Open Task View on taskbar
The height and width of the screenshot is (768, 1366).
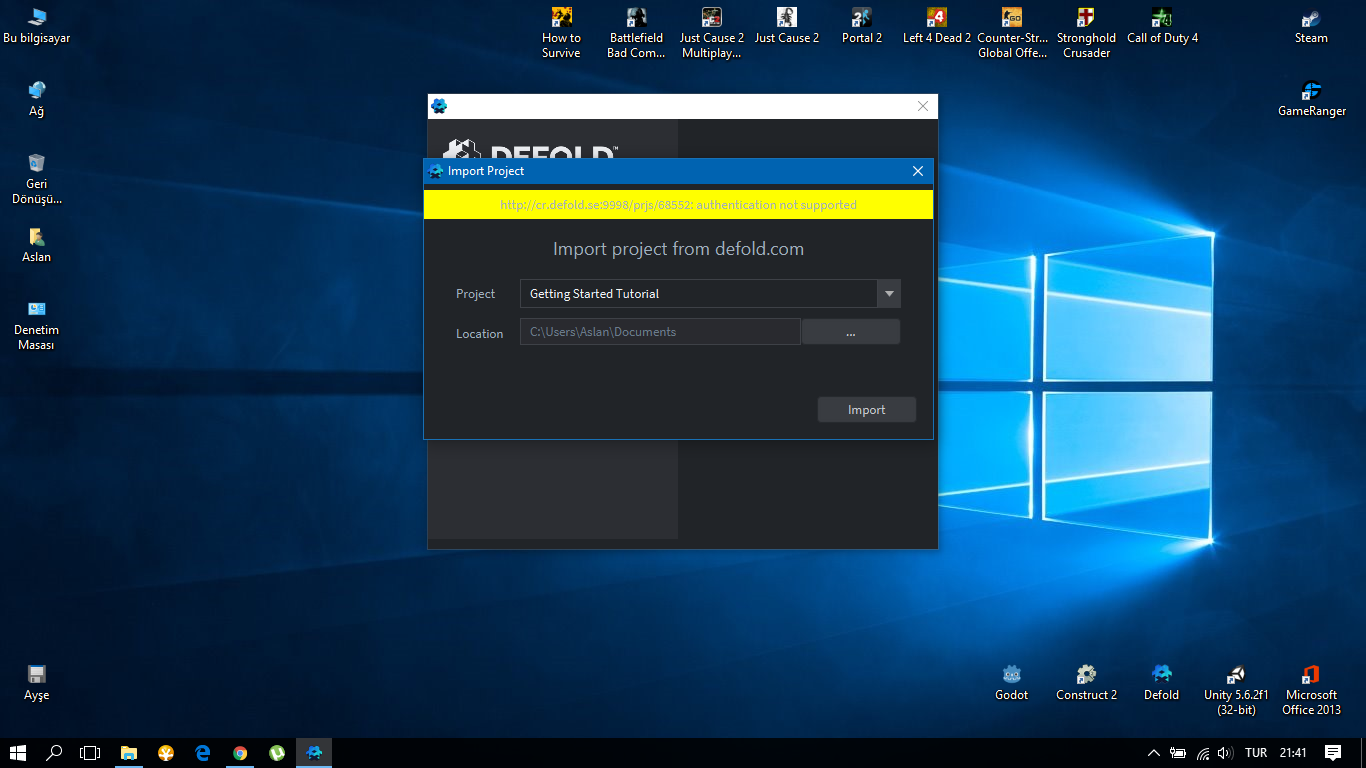(91, 753)
